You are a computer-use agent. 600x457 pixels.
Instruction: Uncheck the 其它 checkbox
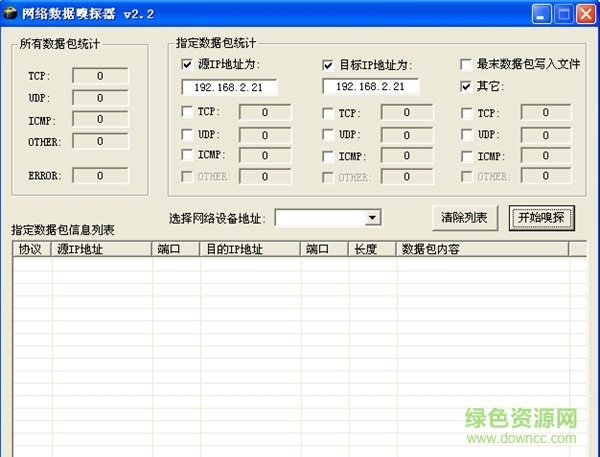tap(467, 87)
